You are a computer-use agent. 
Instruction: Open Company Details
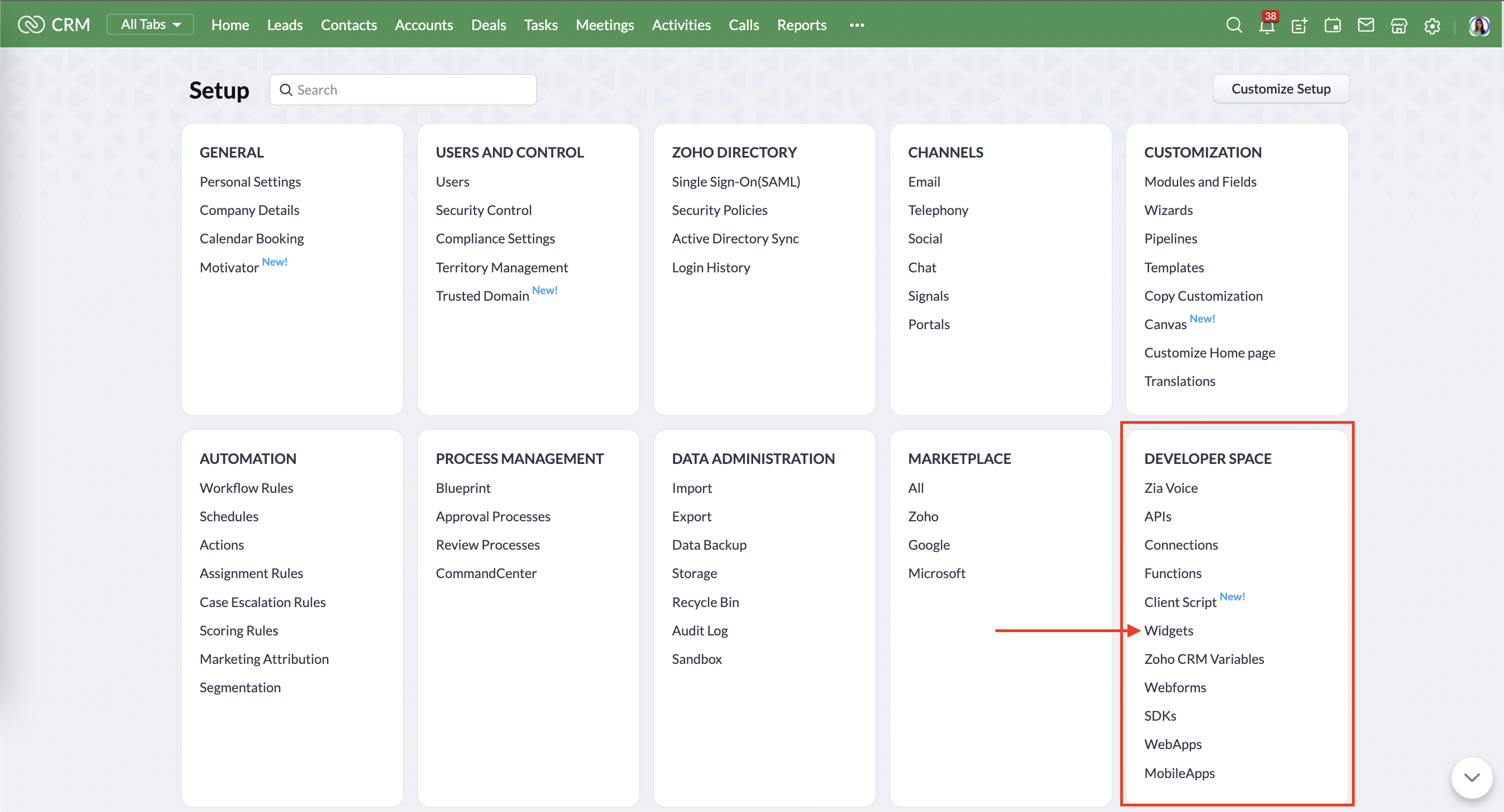tap(250, 210)
